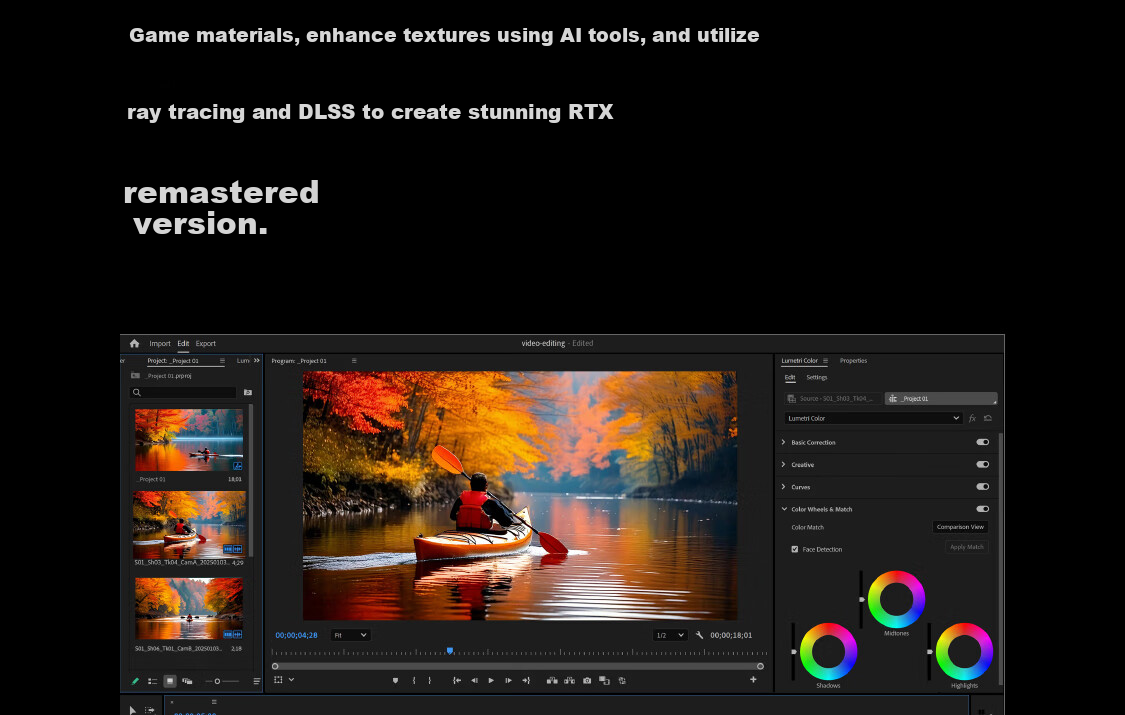
Task: Click the Program monitor zoom scroll bar
Action: (517, 666)
